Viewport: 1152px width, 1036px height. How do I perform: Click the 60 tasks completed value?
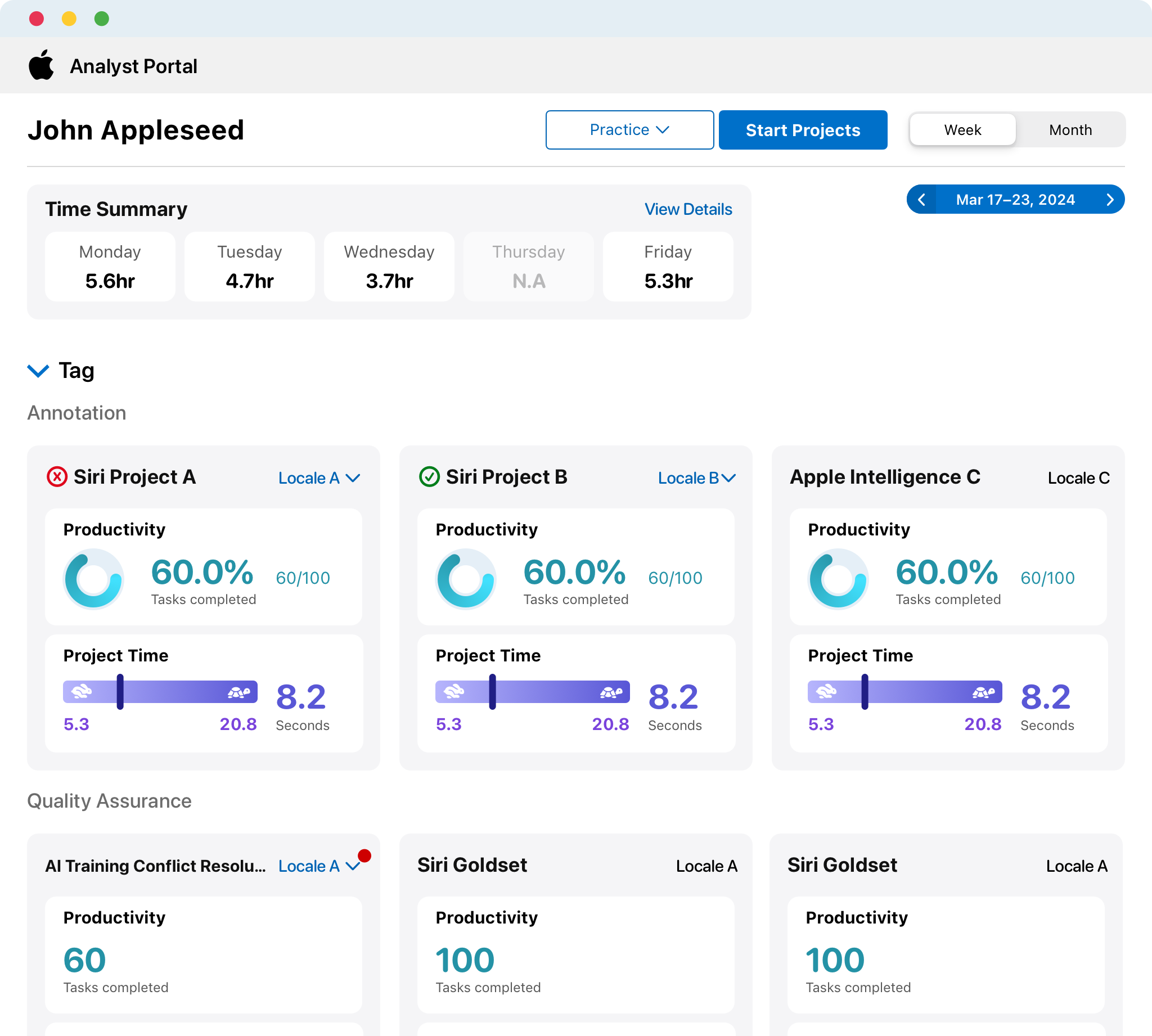pyautogui.click(x=85, y=960)
